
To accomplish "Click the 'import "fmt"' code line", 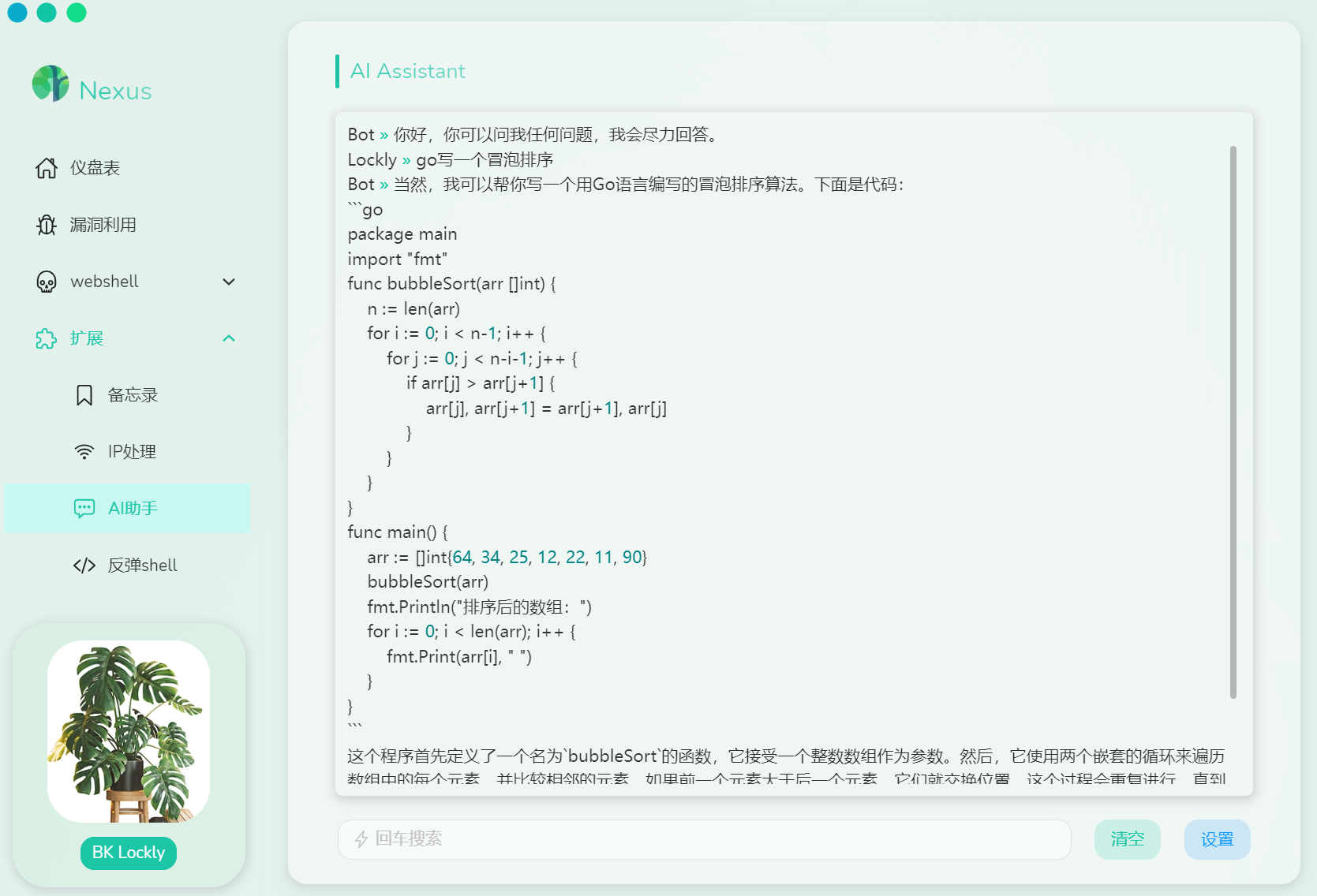I will pyautogui.click(x=398, y=259).
